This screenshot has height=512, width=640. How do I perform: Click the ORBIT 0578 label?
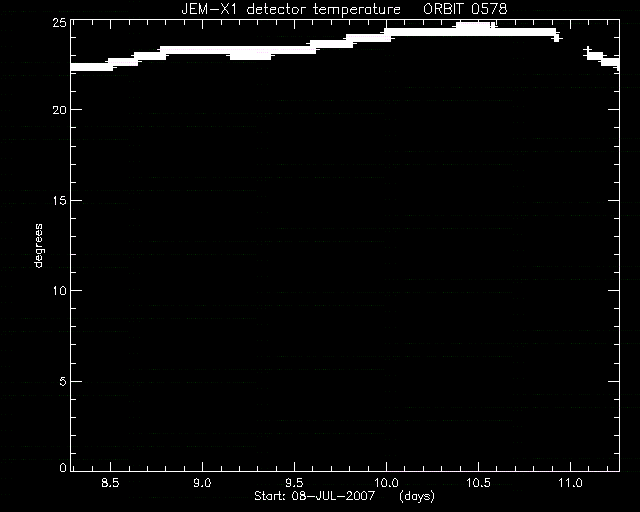point(465,9)
